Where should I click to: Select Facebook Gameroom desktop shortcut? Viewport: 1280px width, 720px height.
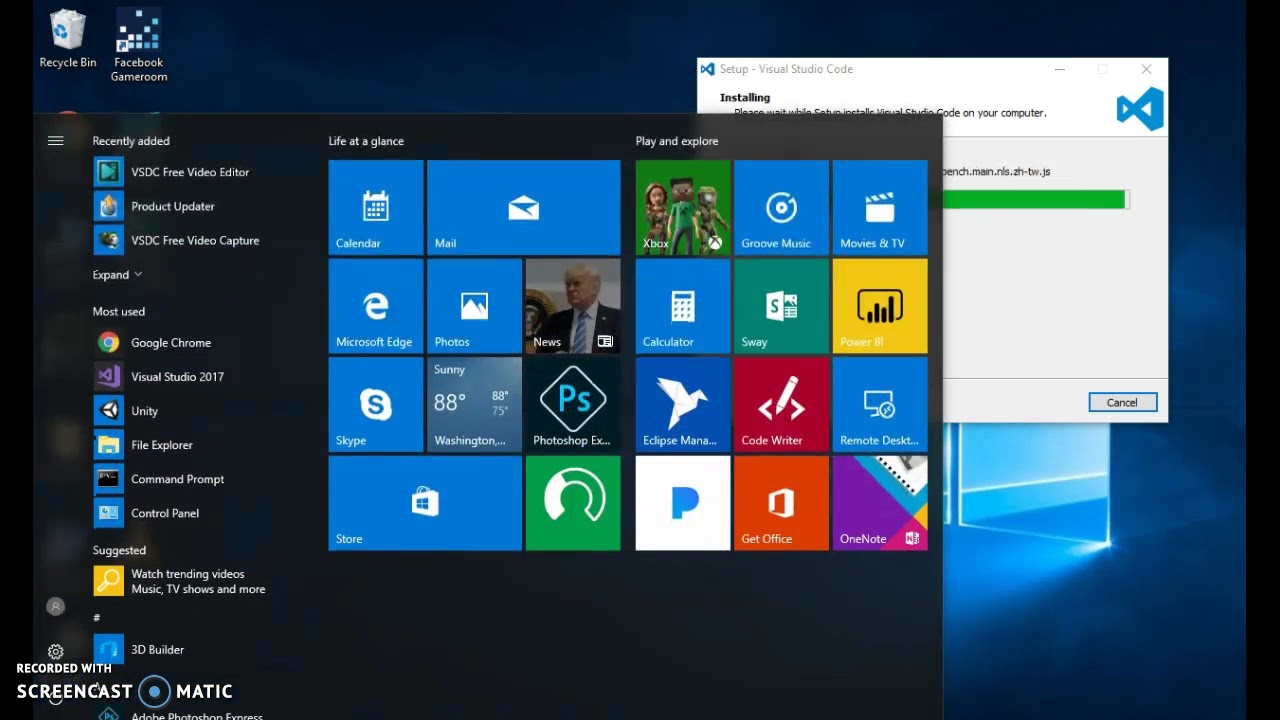(139, 46)
